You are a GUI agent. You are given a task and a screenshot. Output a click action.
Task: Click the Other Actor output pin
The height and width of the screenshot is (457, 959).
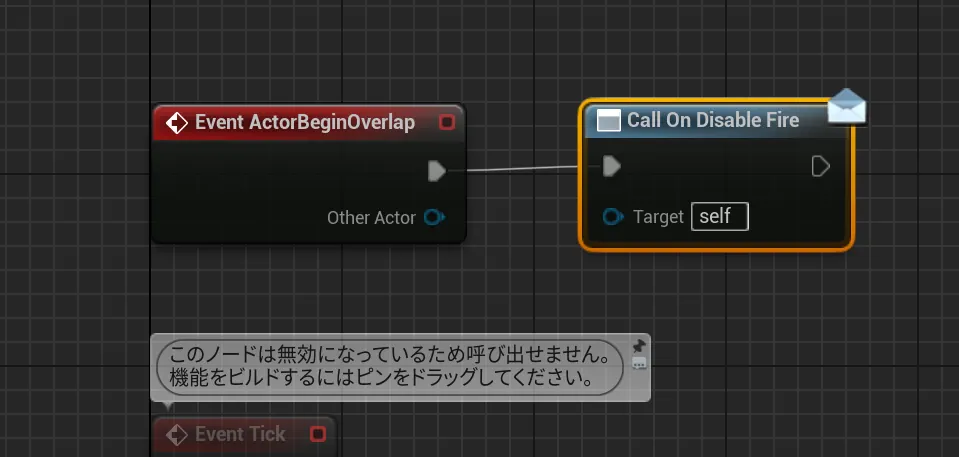click(x=434, y=217)
